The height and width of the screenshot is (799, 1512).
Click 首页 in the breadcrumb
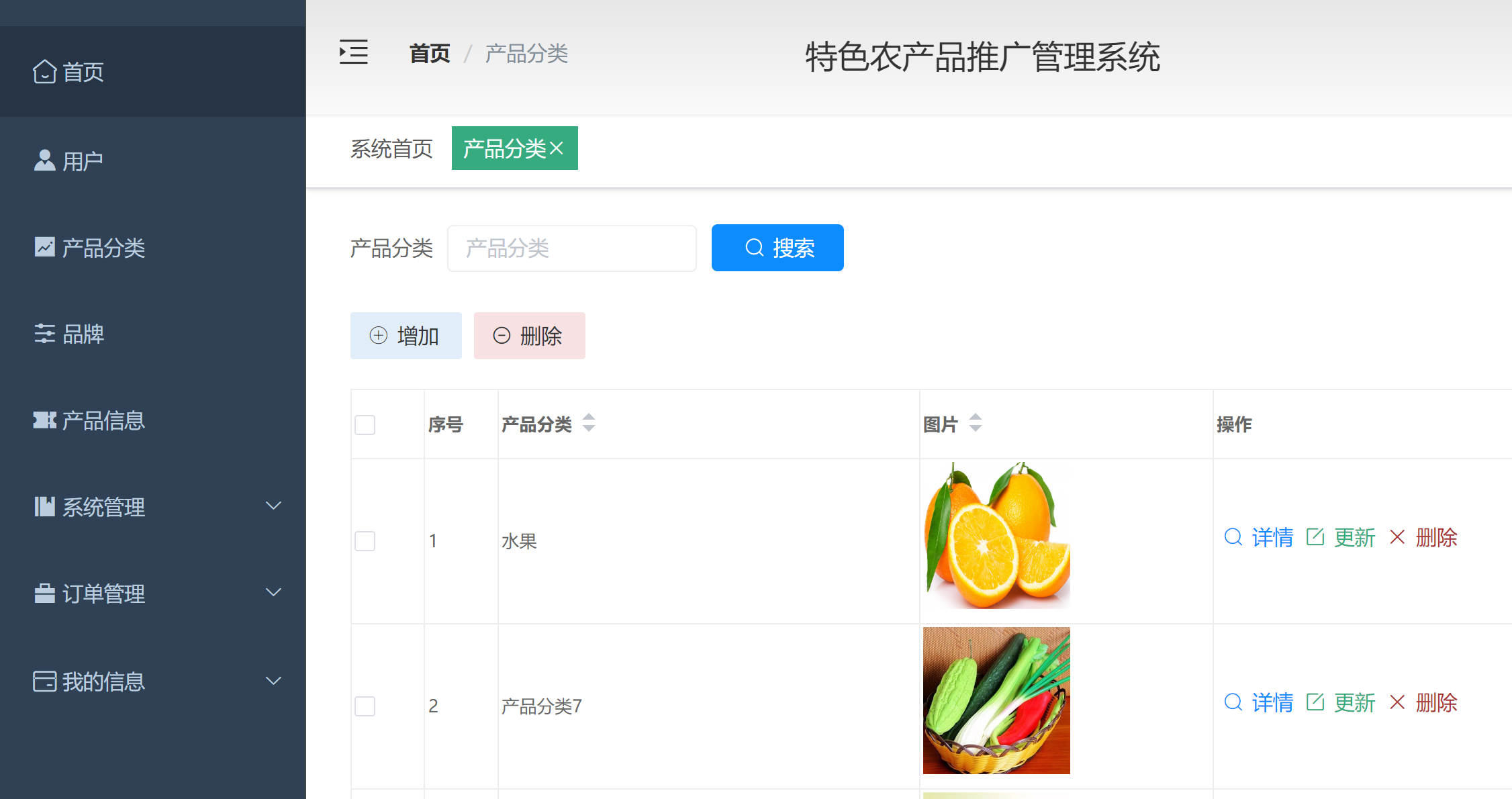coord(430,53)
